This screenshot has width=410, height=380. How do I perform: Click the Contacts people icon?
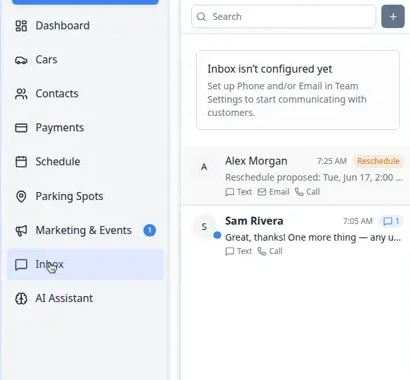21,94
